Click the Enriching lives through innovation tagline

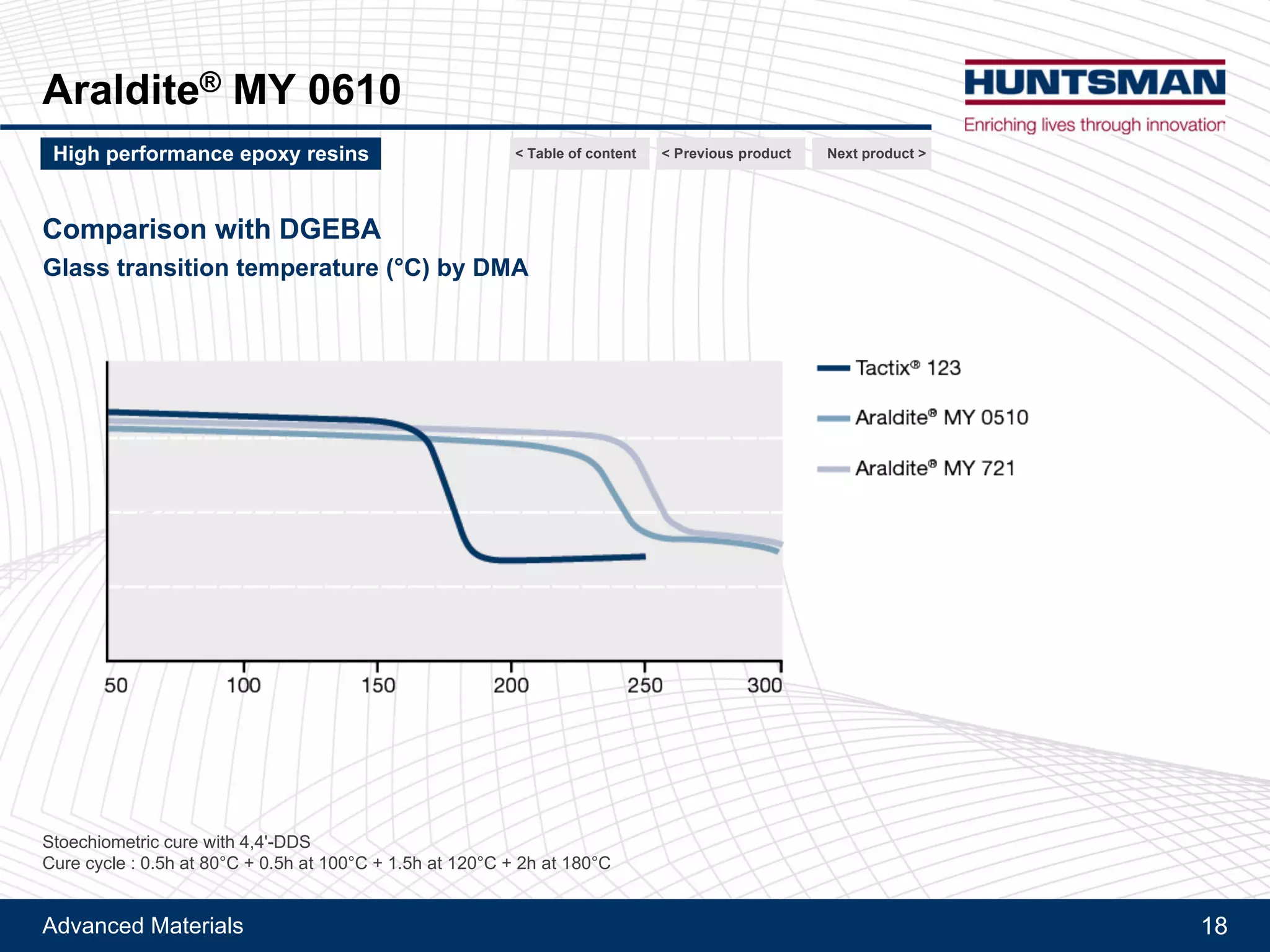(1095, 125)
